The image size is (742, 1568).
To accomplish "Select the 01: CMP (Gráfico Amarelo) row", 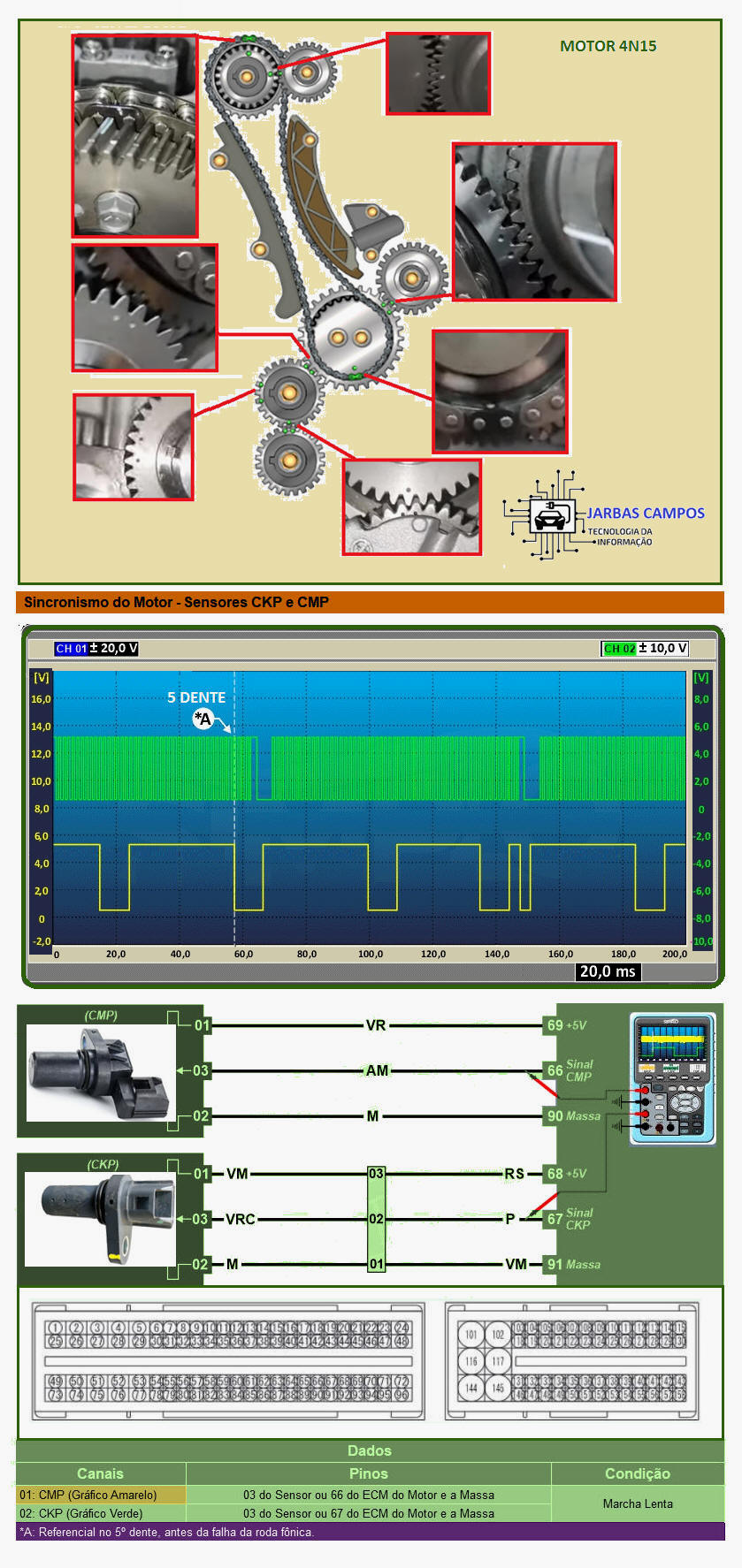I will click(101, 1495).
